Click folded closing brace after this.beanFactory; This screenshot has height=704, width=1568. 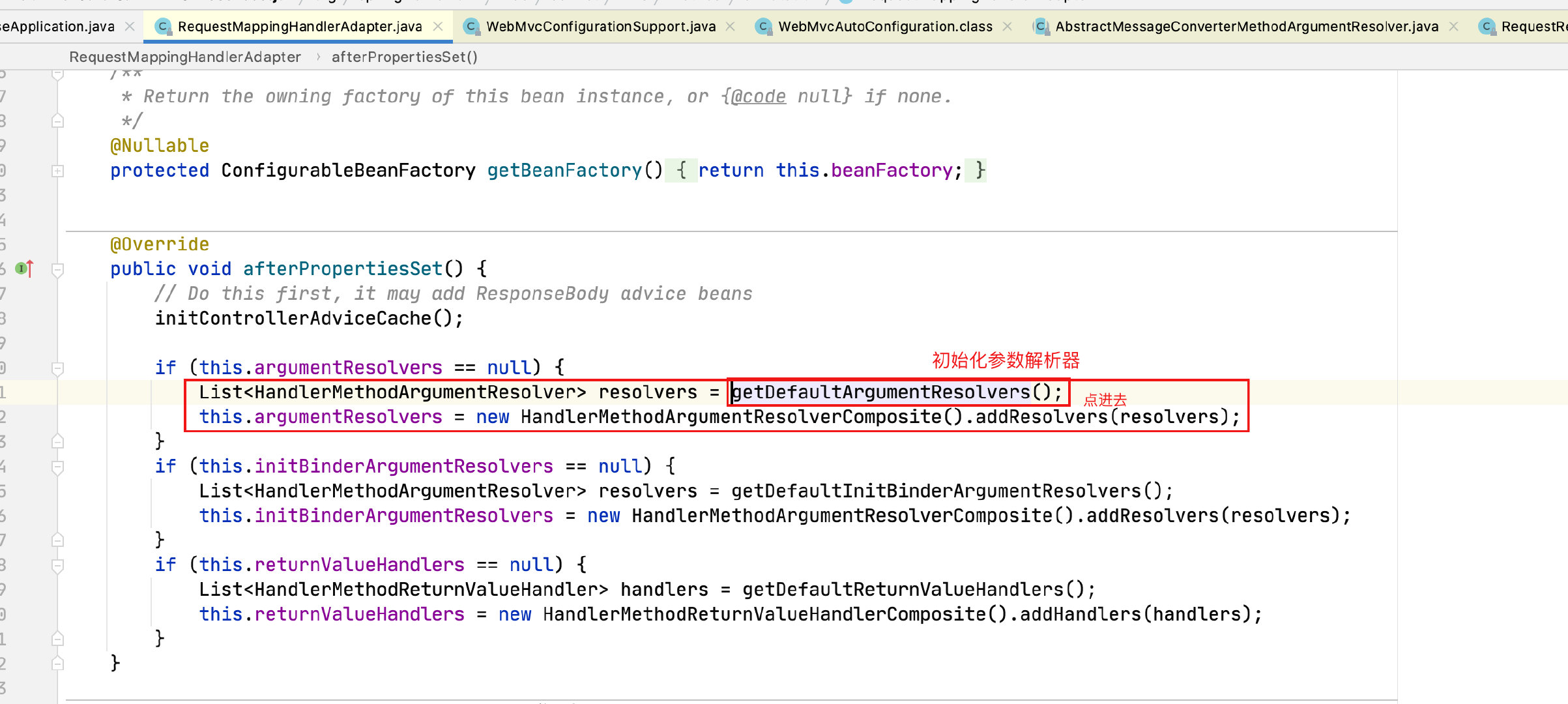pos(976,170)
